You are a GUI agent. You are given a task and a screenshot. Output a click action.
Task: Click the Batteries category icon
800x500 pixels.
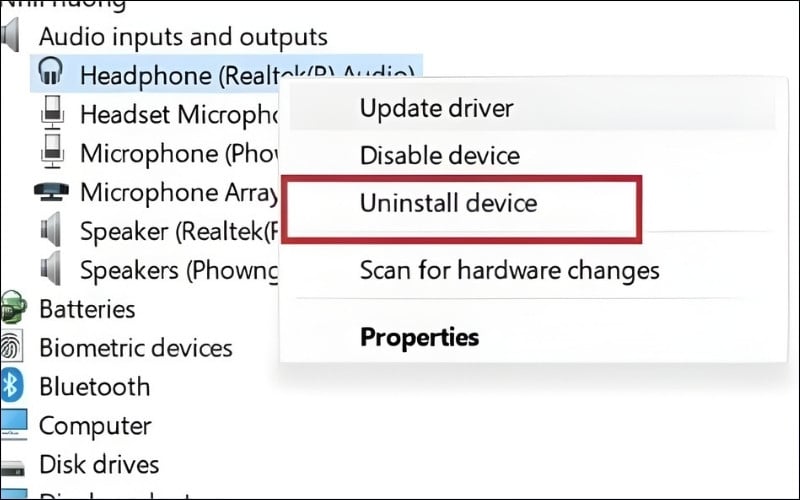(13, 308)
